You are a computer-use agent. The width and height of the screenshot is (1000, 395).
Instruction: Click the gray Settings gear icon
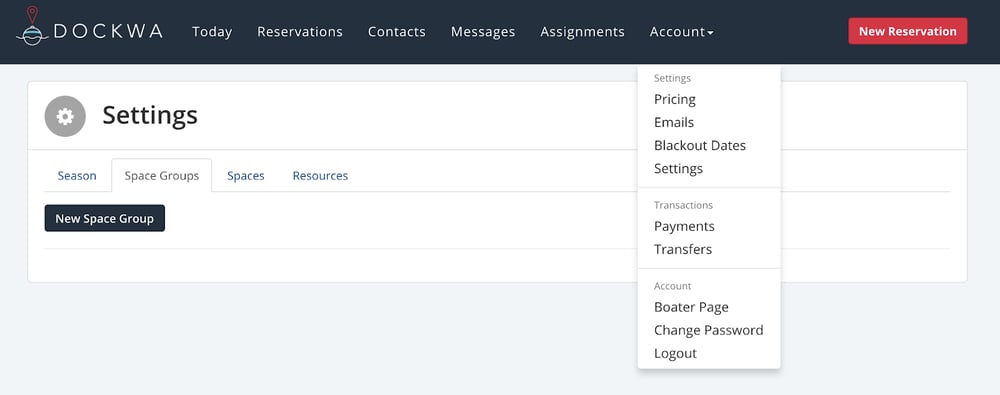[x=65, y=116]
